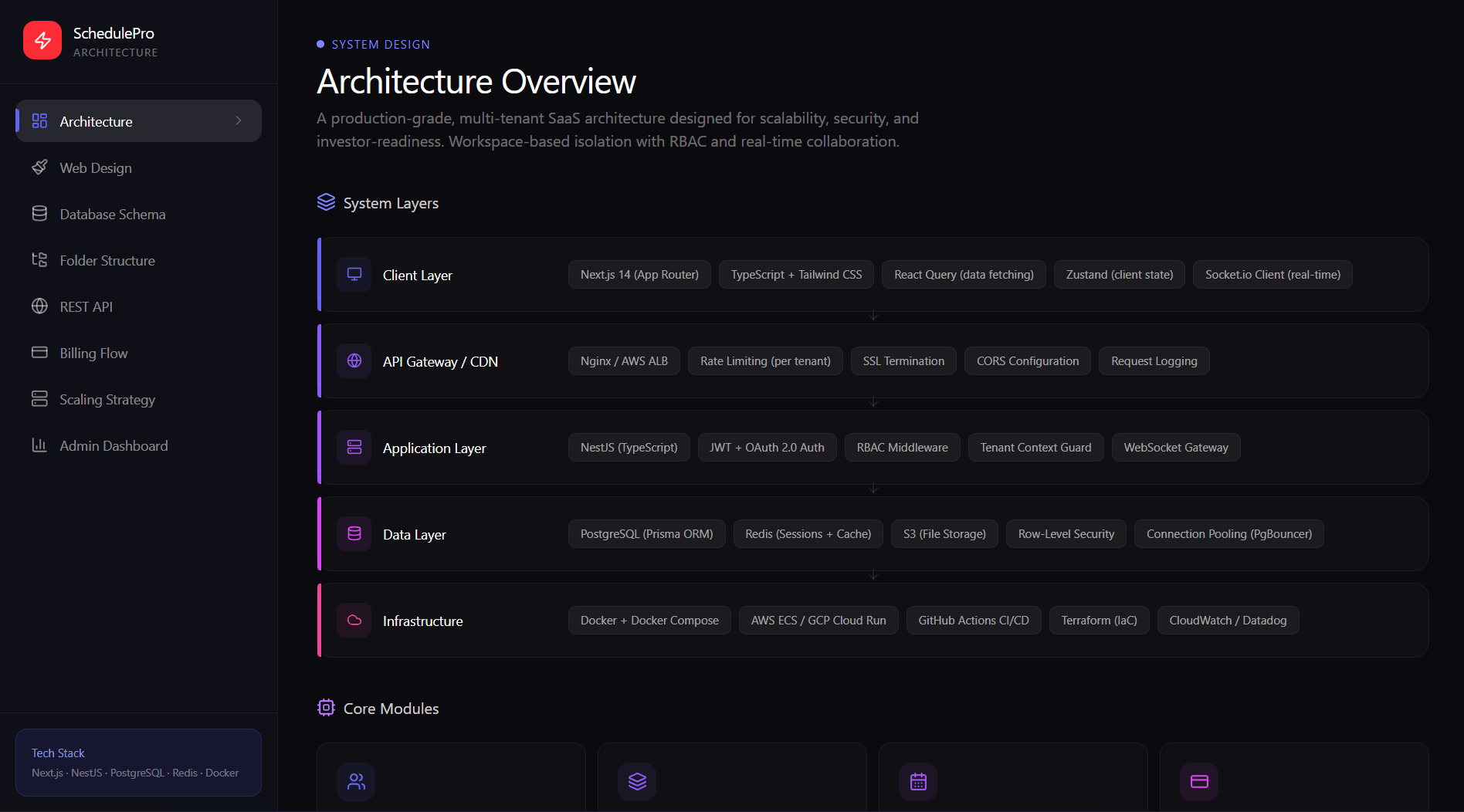The height and width of the screenshot is (812, 1464).
Task: Click the calendar core module icon
Action: coord(918,781)
